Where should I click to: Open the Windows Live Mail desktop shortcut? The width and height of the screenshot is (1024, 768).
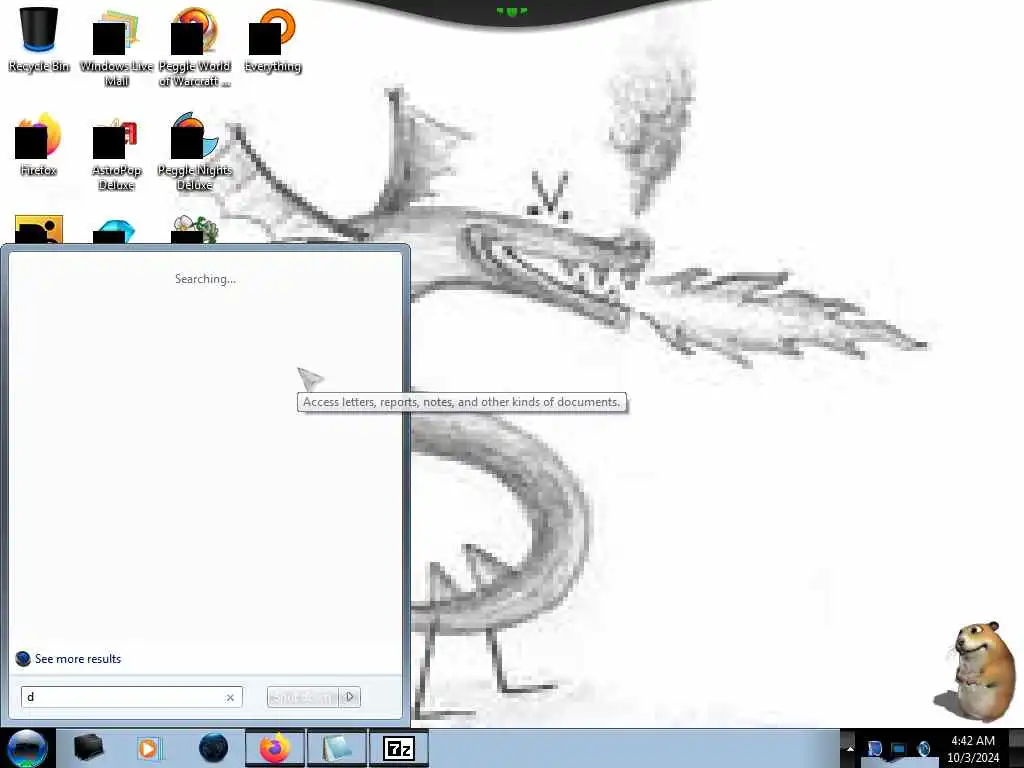(x=116, y=46)
